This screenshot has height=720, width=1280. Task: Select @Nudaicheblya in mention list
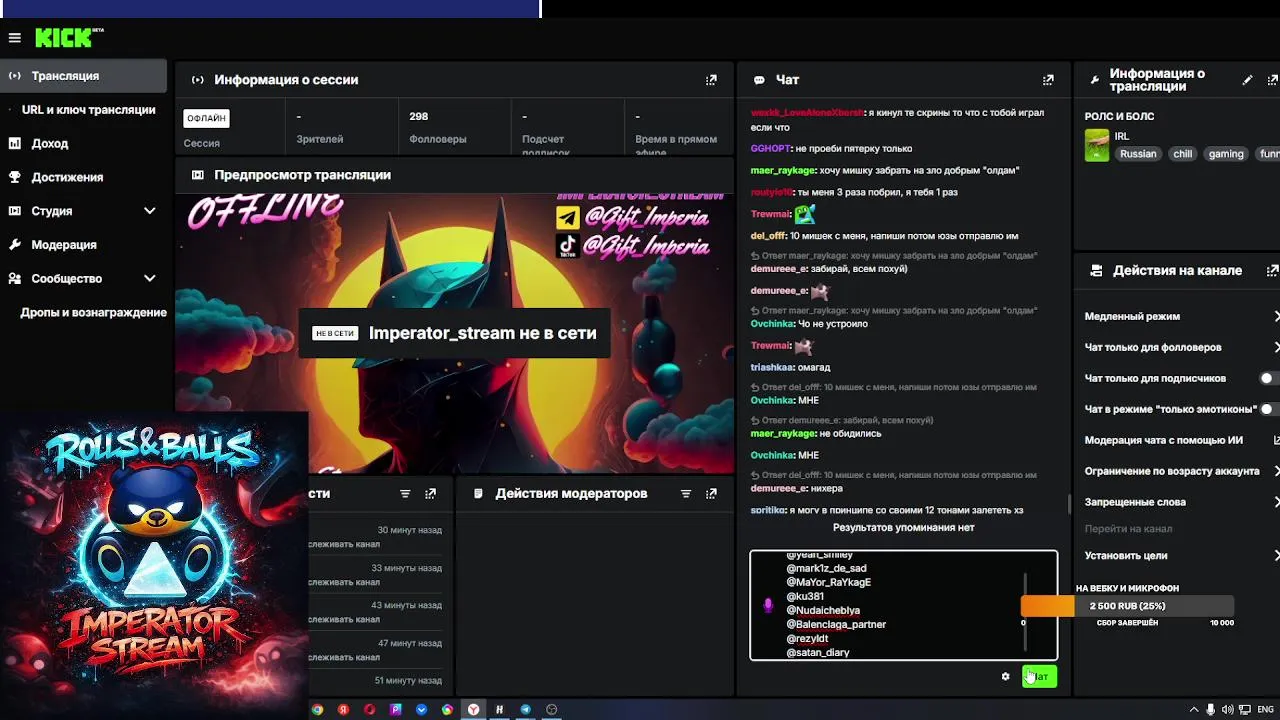pos(823,611)
